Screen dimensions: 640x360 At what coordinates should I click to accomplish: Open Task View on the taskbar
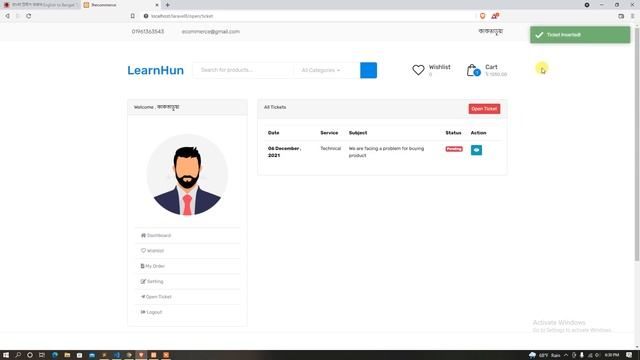coord(42,355)
